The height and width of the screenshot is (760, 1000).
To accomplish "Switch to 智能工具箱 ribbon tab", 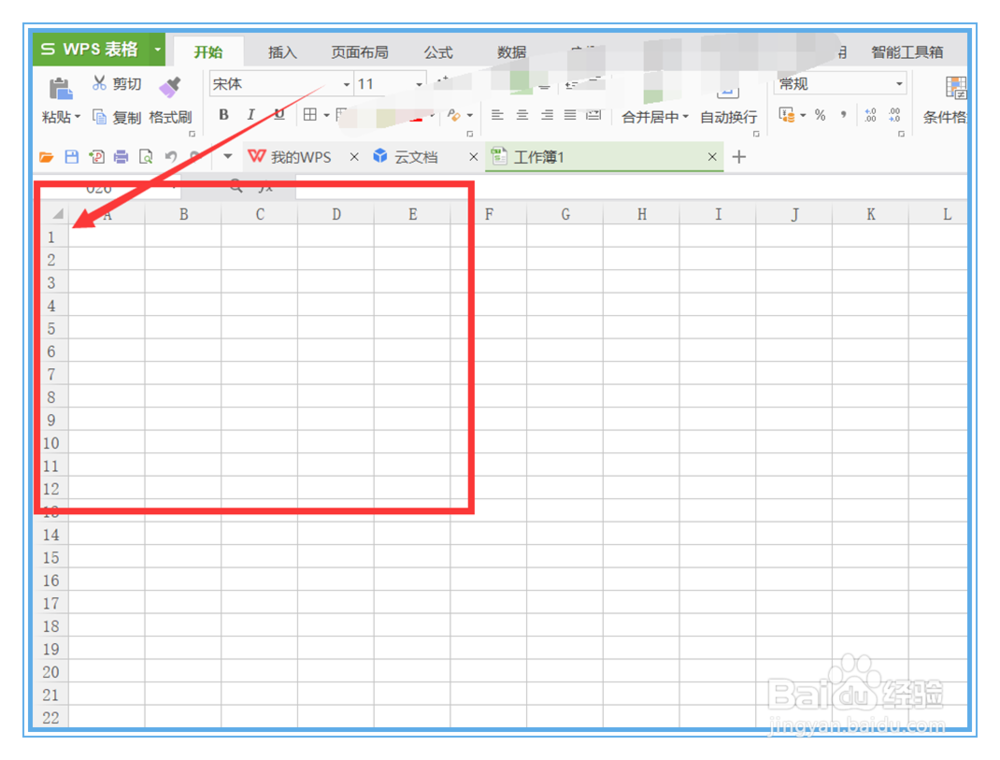I will pos(908,52).
